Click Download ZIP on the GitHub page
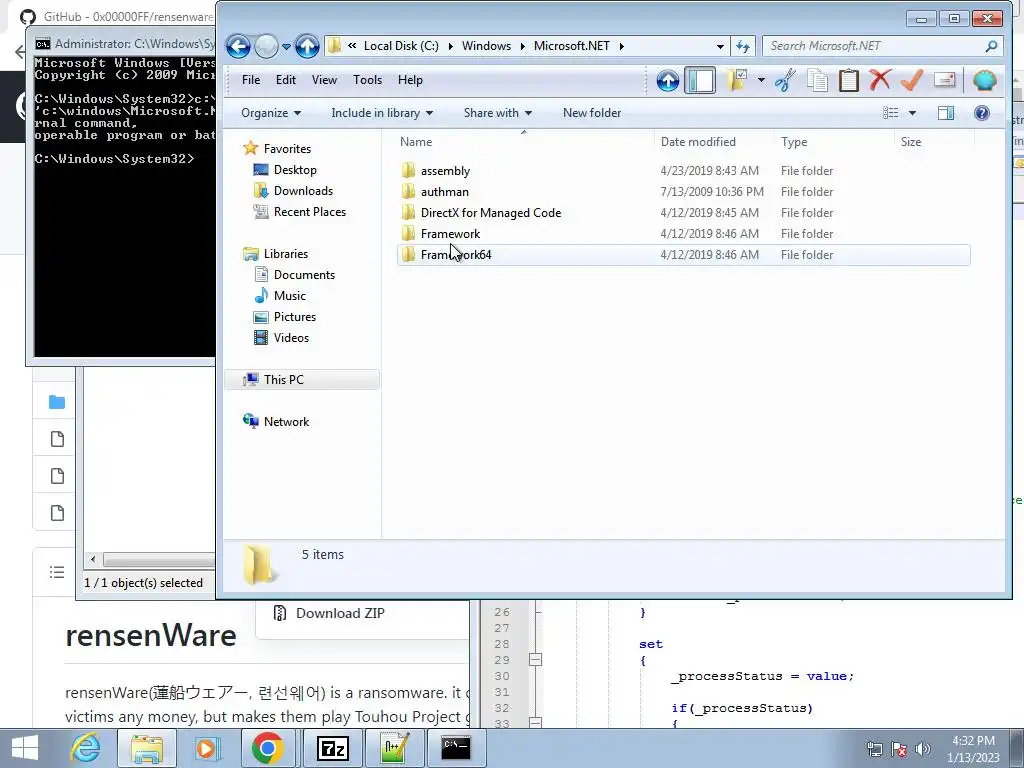This screenshot has width=1024, height=768. (x=340, y=613)
